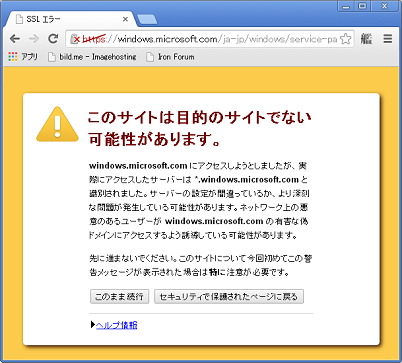Open the extension icon beside the address bar
This screenshot has width=402, height=363.
click(366, 39)
